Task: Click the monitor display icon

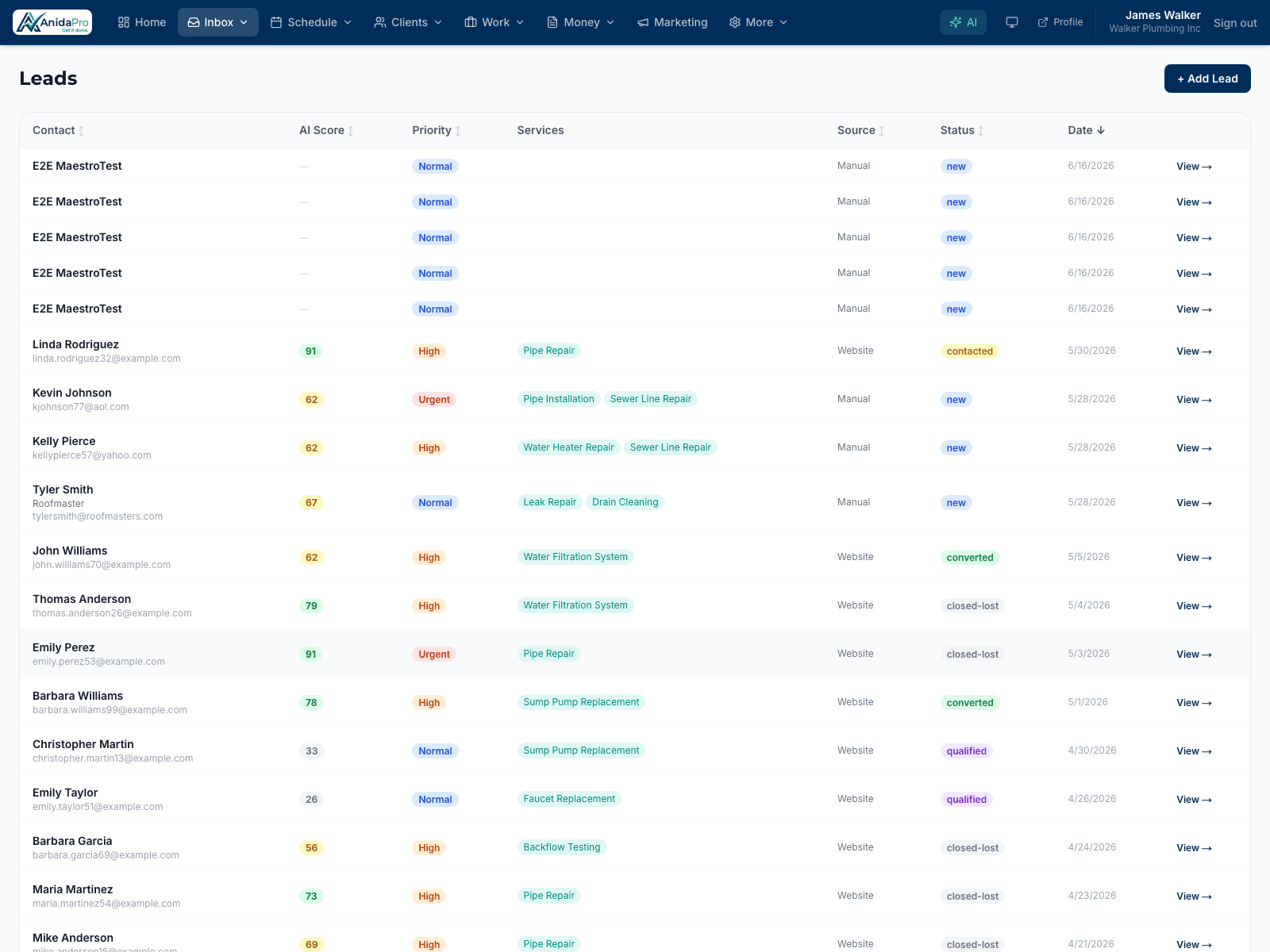Action: tap(1012, 22)
